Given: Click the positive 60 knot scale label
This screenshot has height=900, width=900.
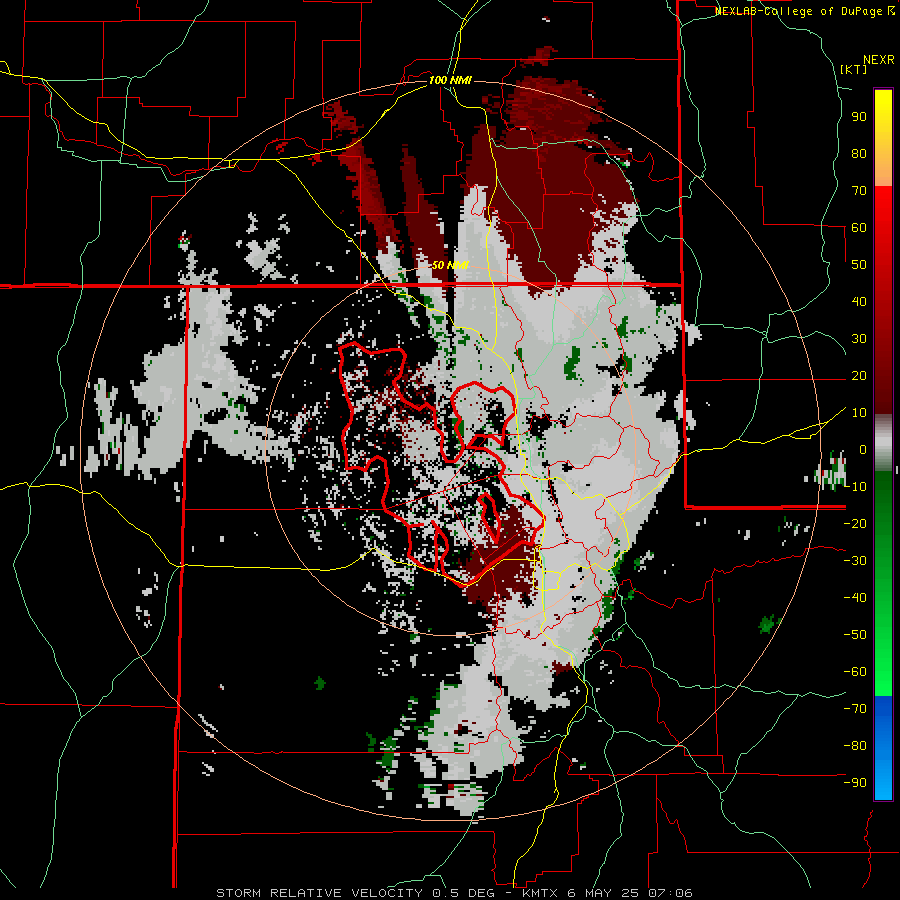Looking at the screenshot, I should point(859,228).
